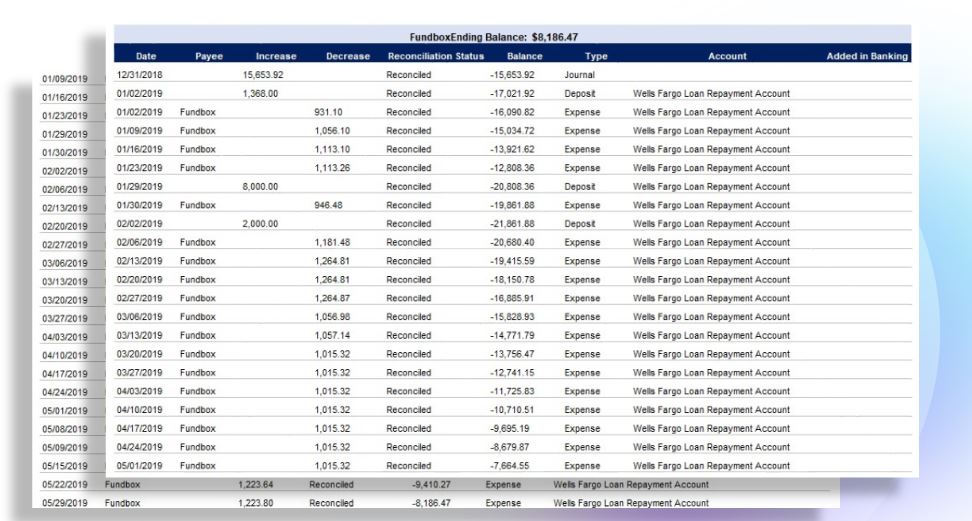The image size is (972, 521).
Task: Click the -15,034.72 balance value
Action: [x=512, y=130]
